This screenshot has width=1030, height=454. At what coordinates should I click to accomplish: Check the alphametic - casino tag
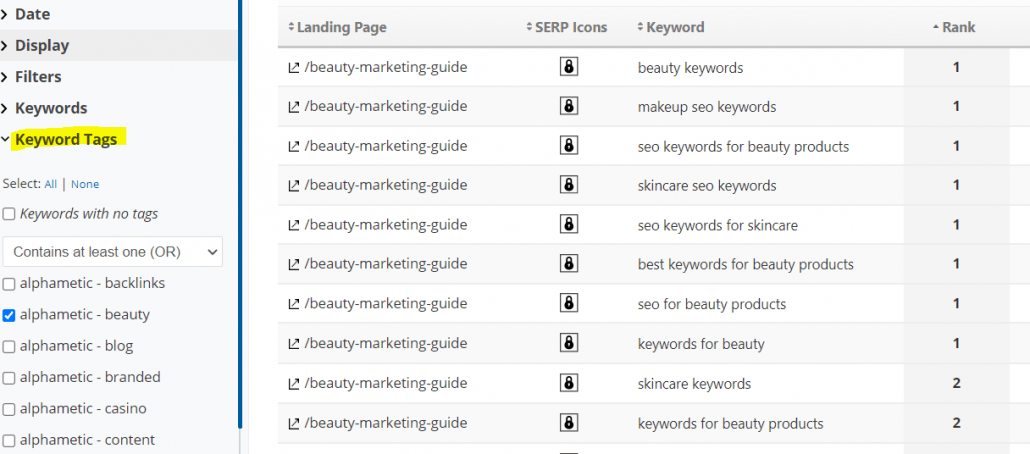point(9,409)
